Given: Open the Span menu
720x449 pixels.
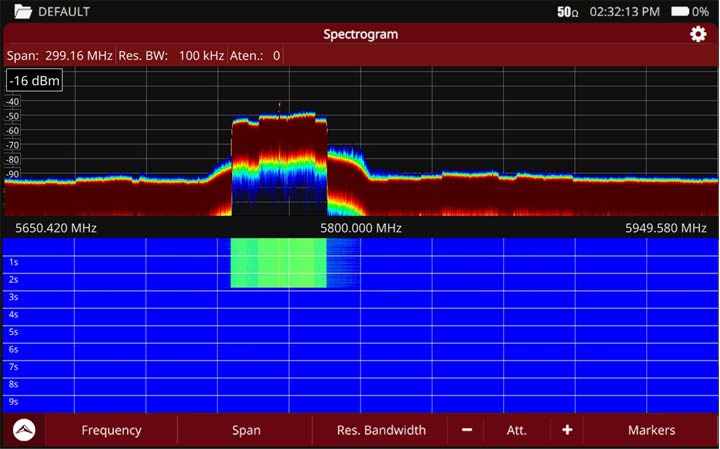Looking at the screenshot, I should 246,430.
